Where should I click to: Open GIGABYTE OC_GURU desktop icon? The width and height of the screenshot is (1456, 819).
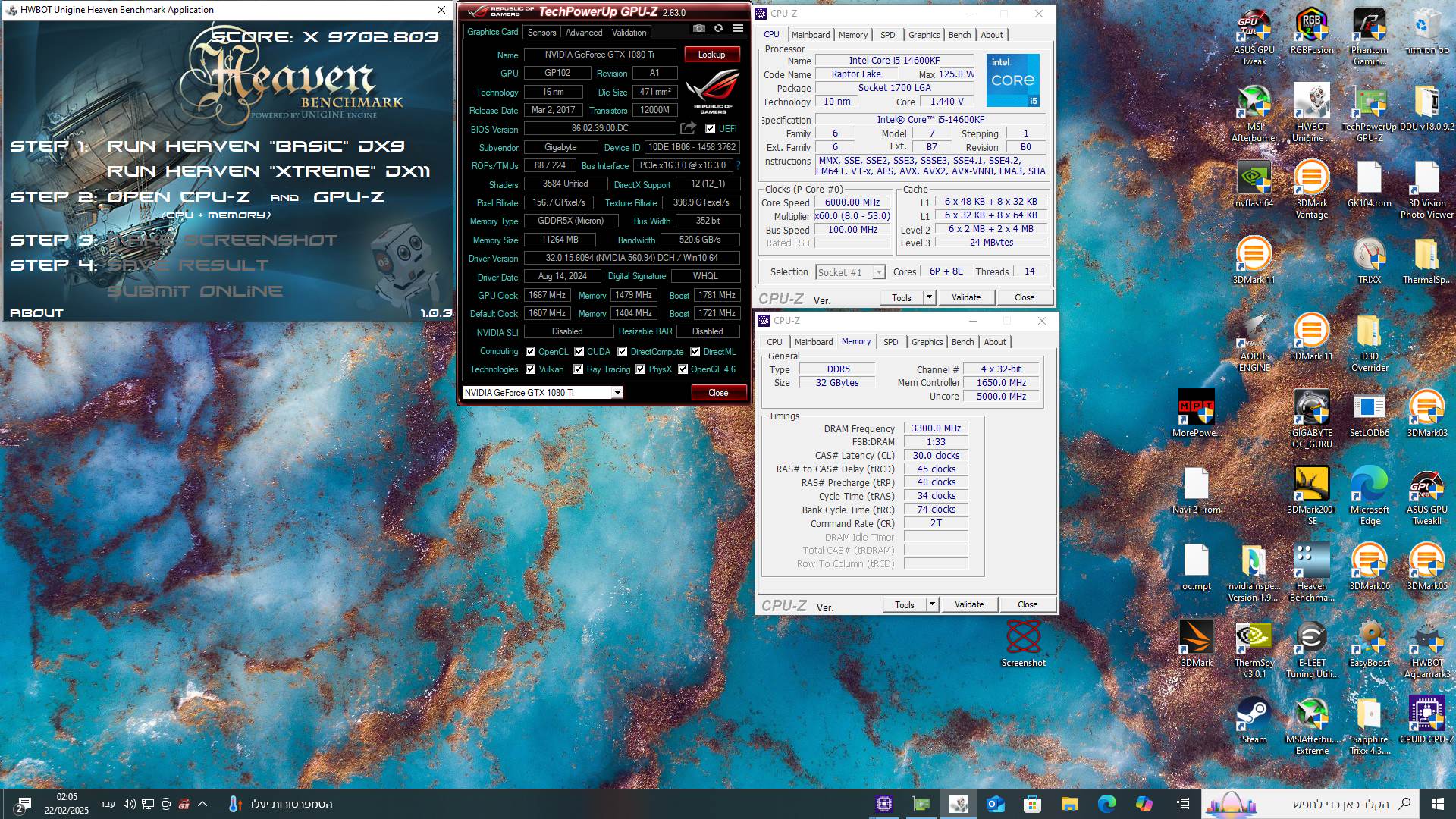click(x=1311, y=419)
